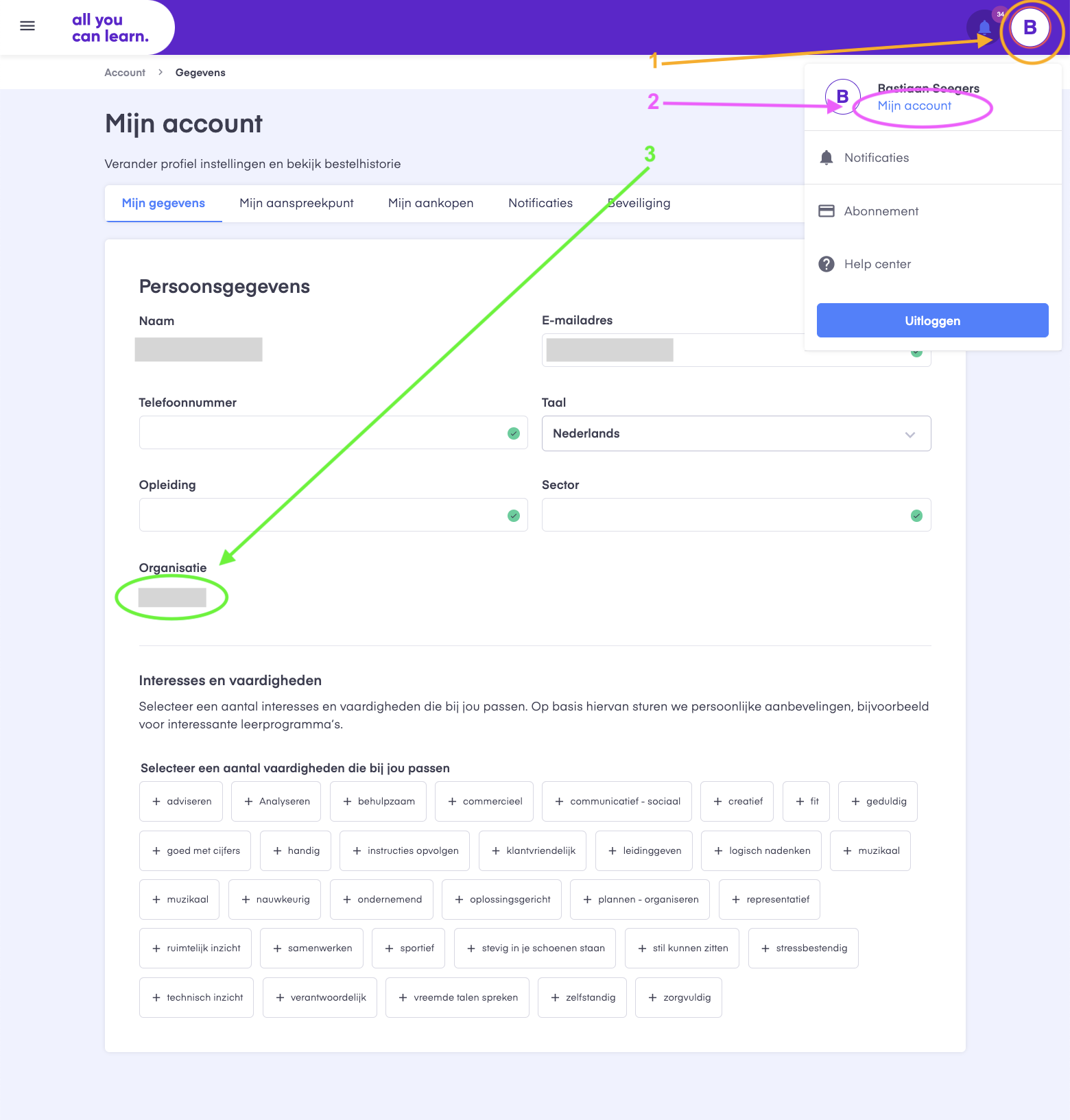Click the Uitloggen button
Screen dimensions: 1070x1120
(933, 320)
